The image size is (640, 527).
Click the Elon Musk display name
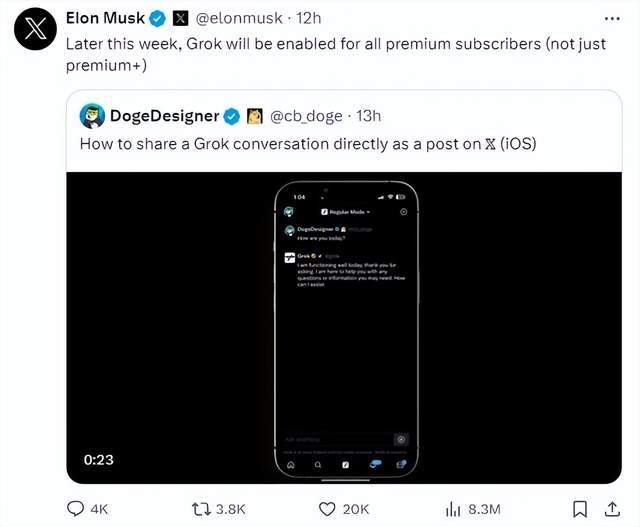105,18
